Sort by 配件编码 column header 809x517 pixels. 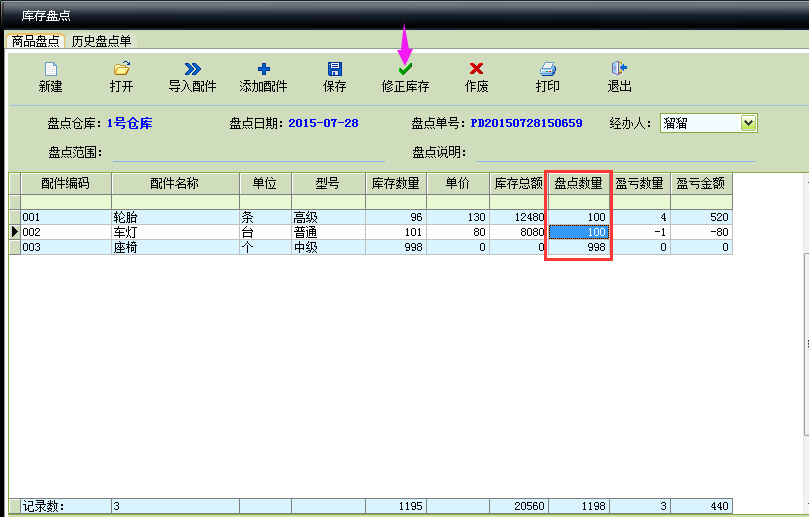click(66, 183)
